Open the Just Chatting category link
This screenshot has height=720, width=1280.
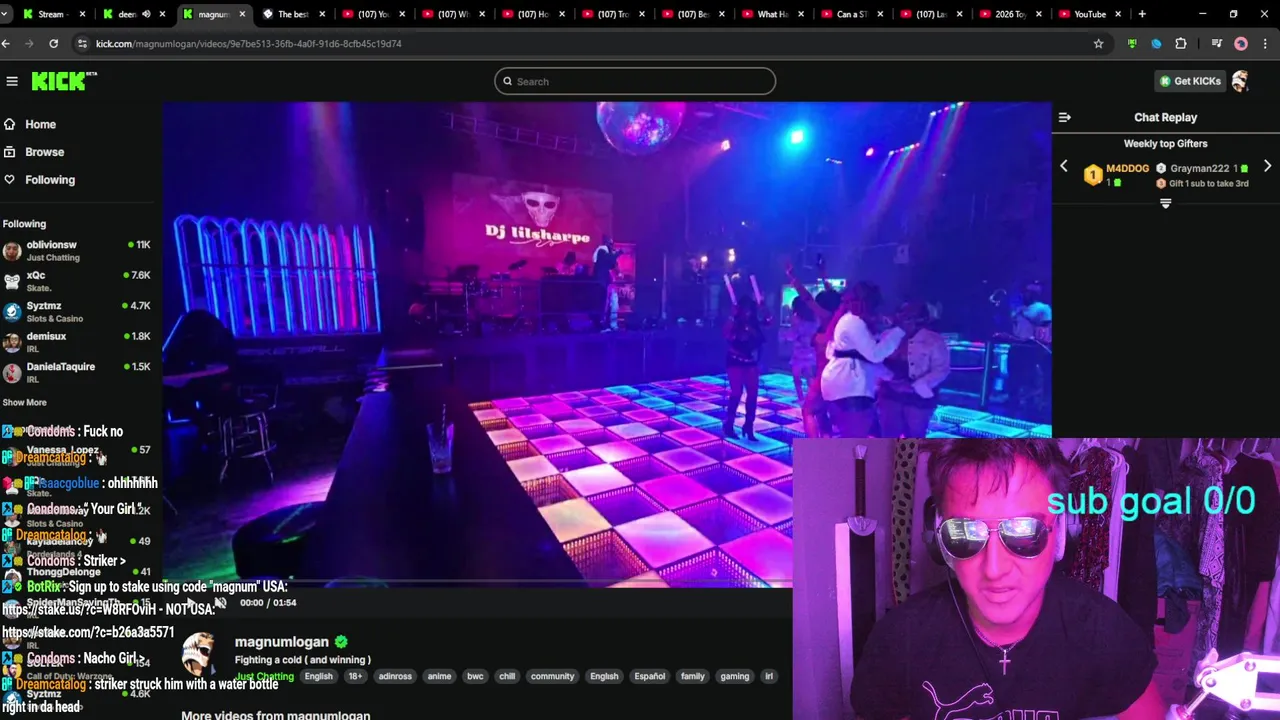point(264,677)
